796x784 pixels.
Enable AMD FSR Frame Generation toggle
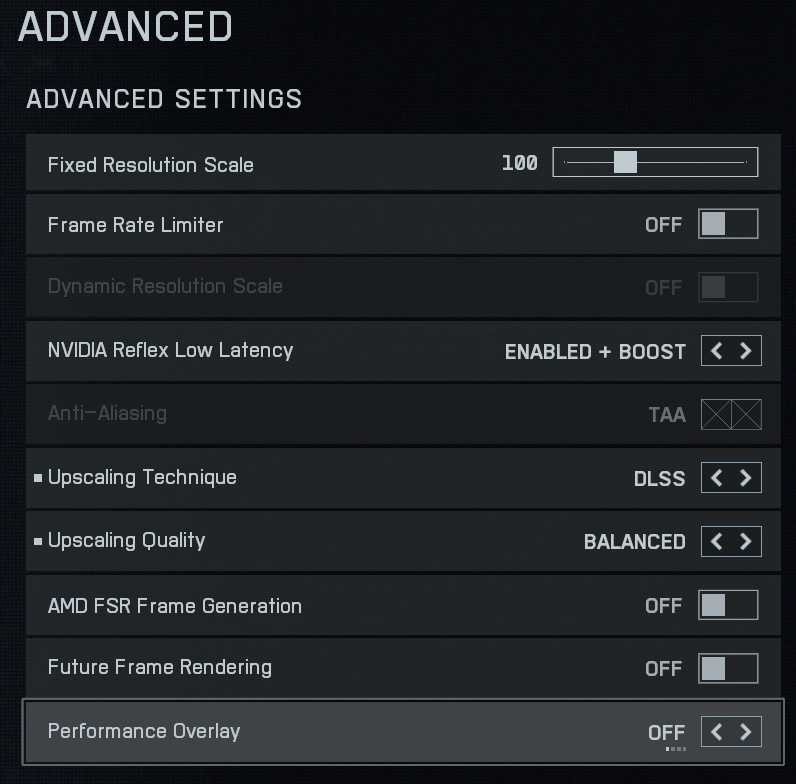coord(727,605)
